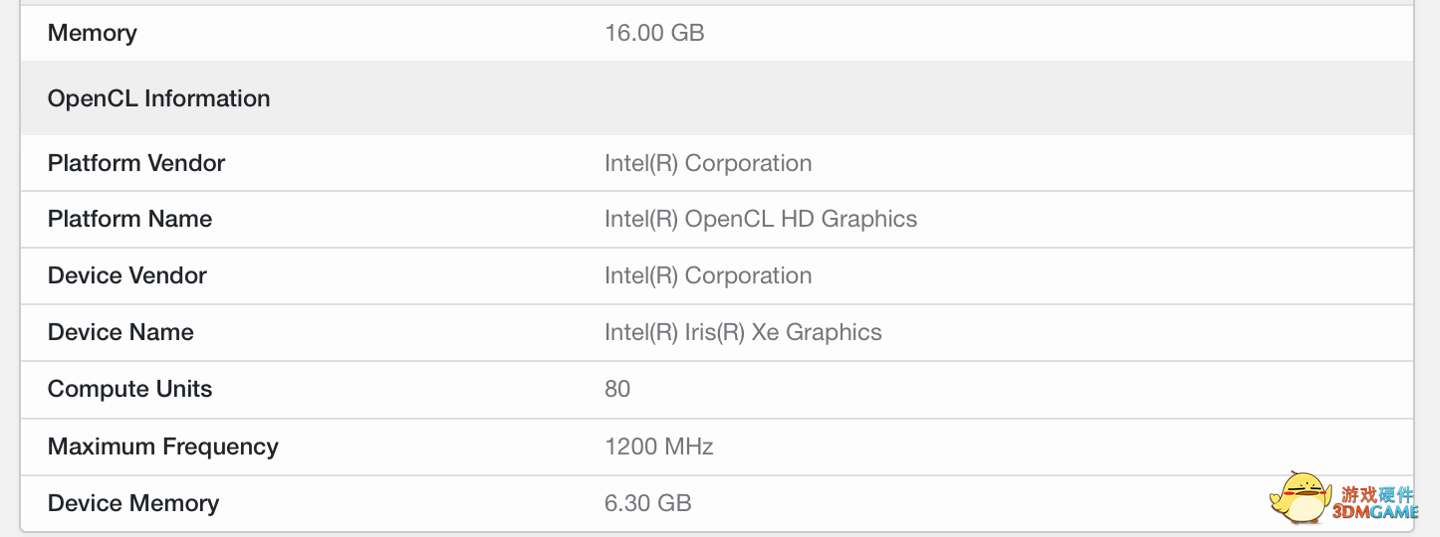Click the Chinese text in the watermark
The image size is (1440, 537).
(1377, 494)
